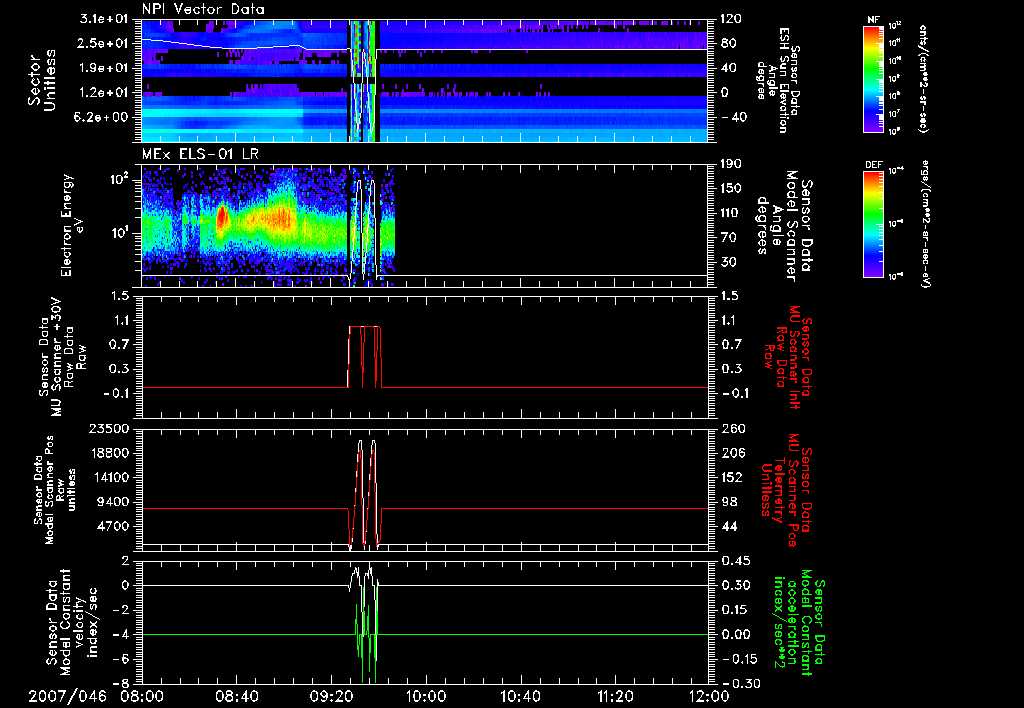This screenshot has height=708, width=1024.
Task: Click the ESH Sun Elevation Angle axis label
Action: [x=777, y=80]
